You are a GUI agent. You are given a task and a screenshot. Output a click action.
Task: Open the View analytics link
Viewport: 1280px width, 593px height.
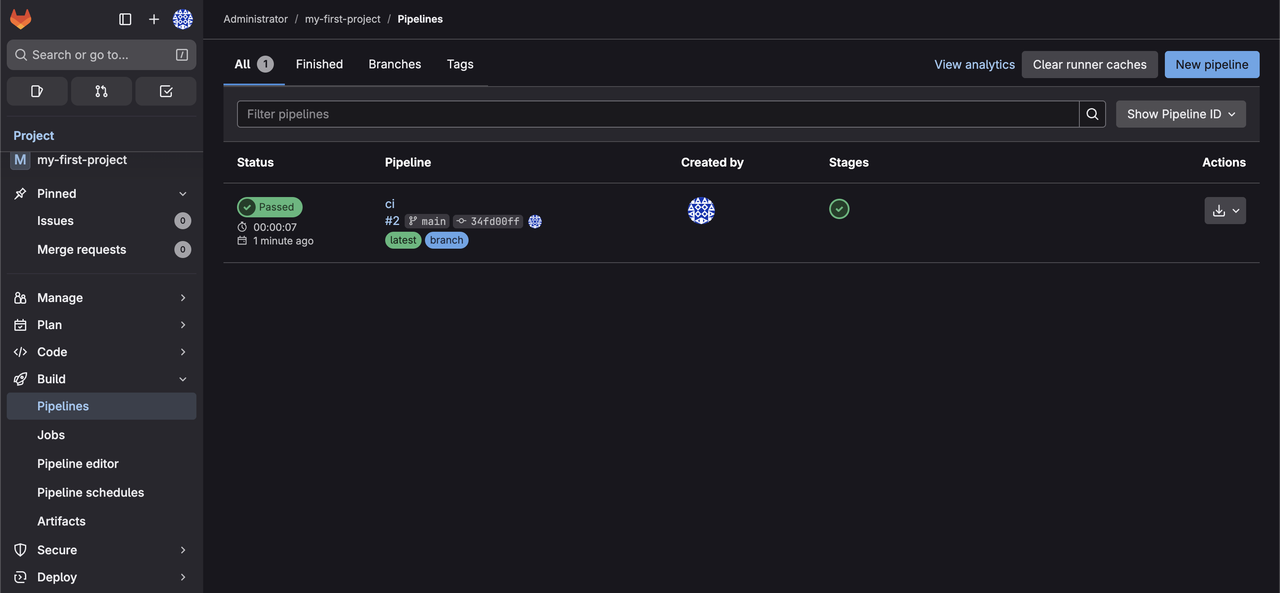(x=974, y=64)
